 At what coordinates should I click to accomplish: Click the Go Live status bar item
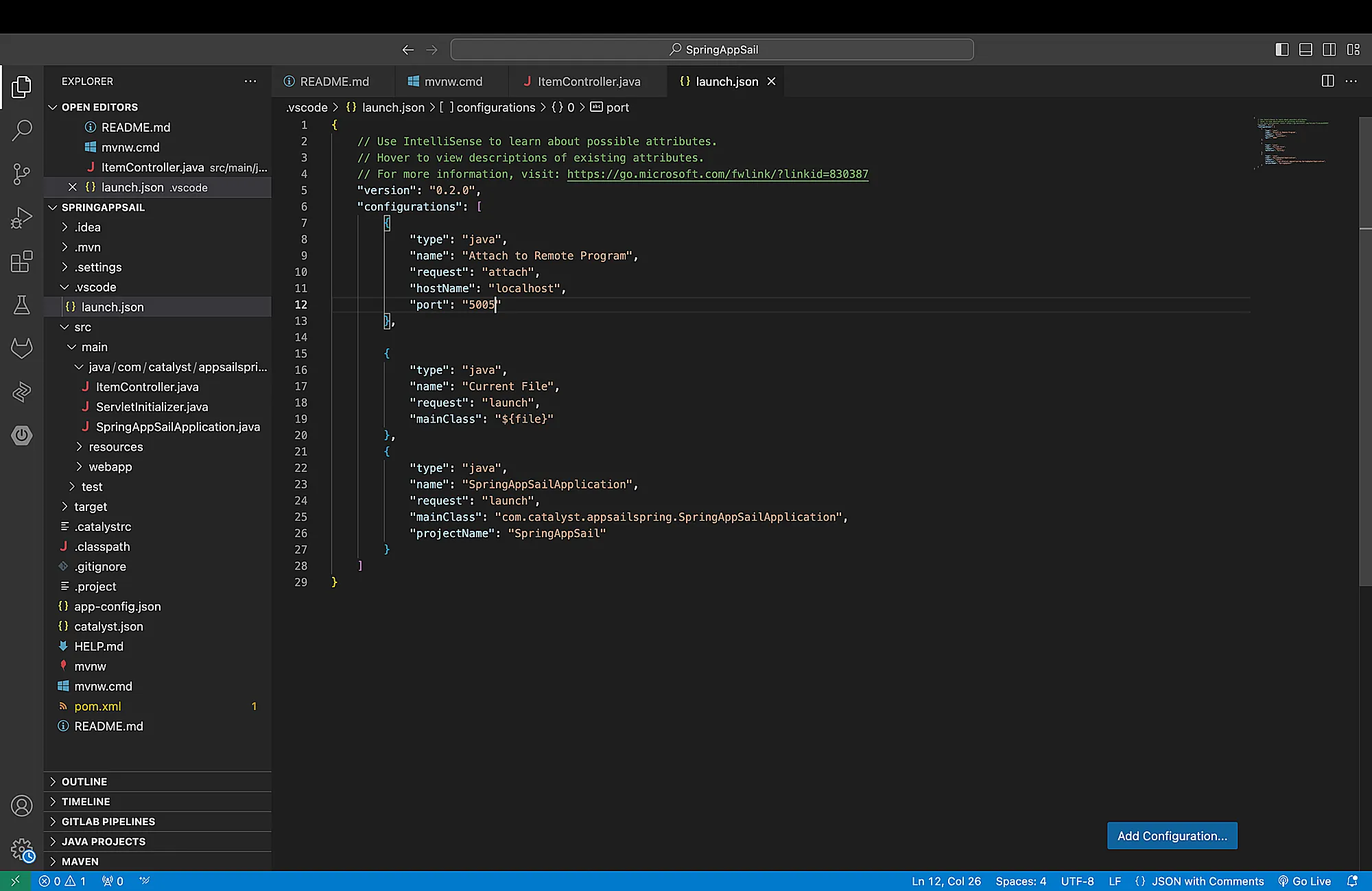[x=1304, y=881]
